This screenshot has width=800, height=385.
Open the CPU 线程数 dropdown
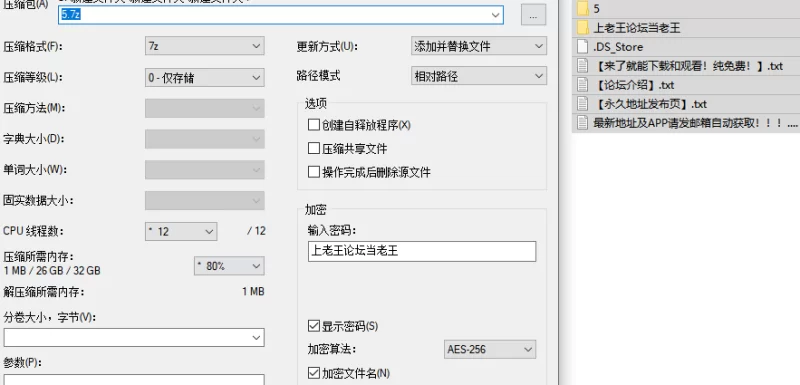pos(181,231)
